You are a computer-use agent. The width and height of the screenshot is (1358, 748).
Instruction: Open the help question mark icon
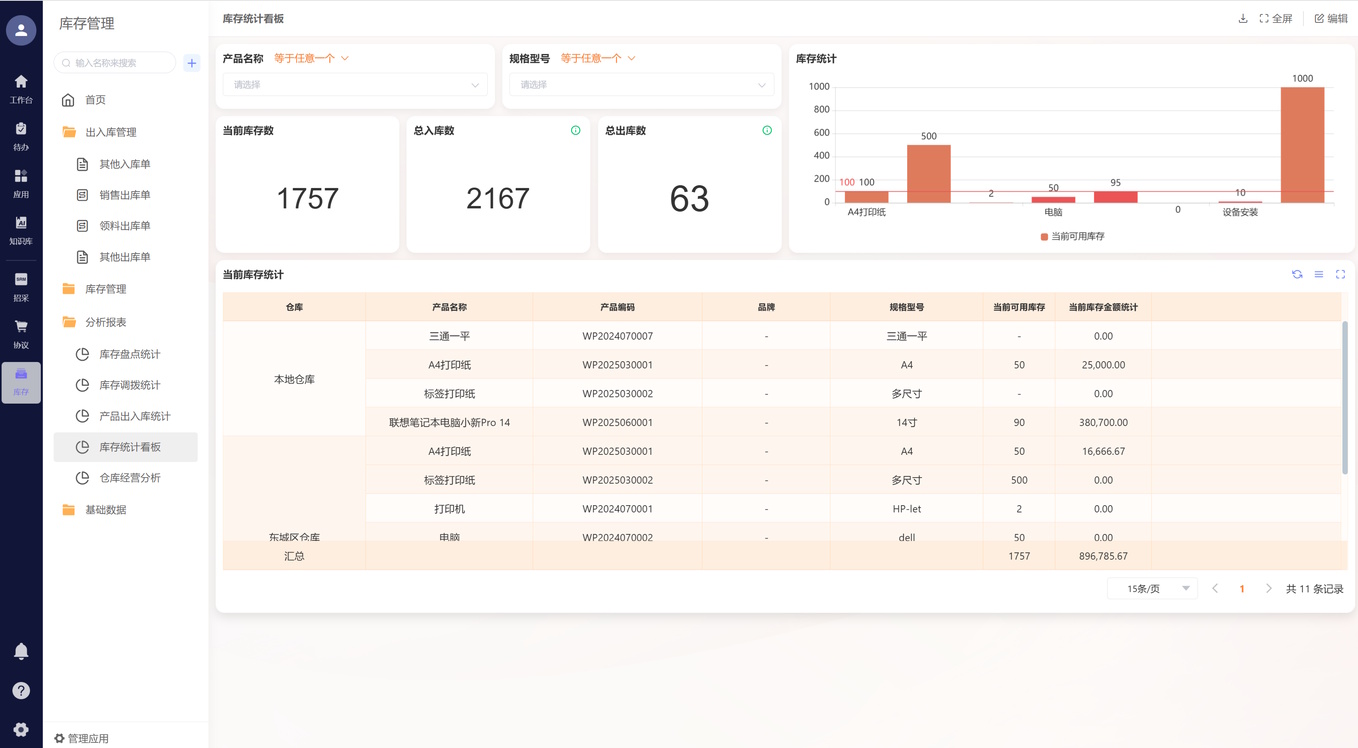click(x=21, y=691)
